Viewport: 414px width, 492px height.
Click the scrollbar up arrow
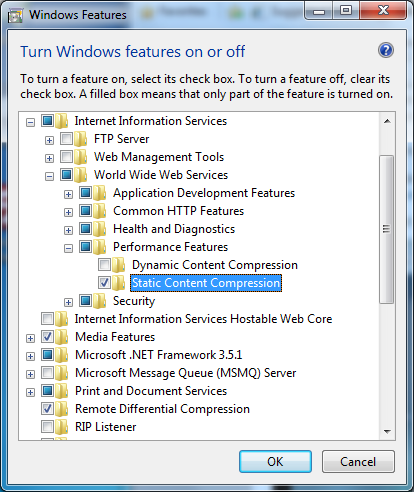(x=387, y=121)
